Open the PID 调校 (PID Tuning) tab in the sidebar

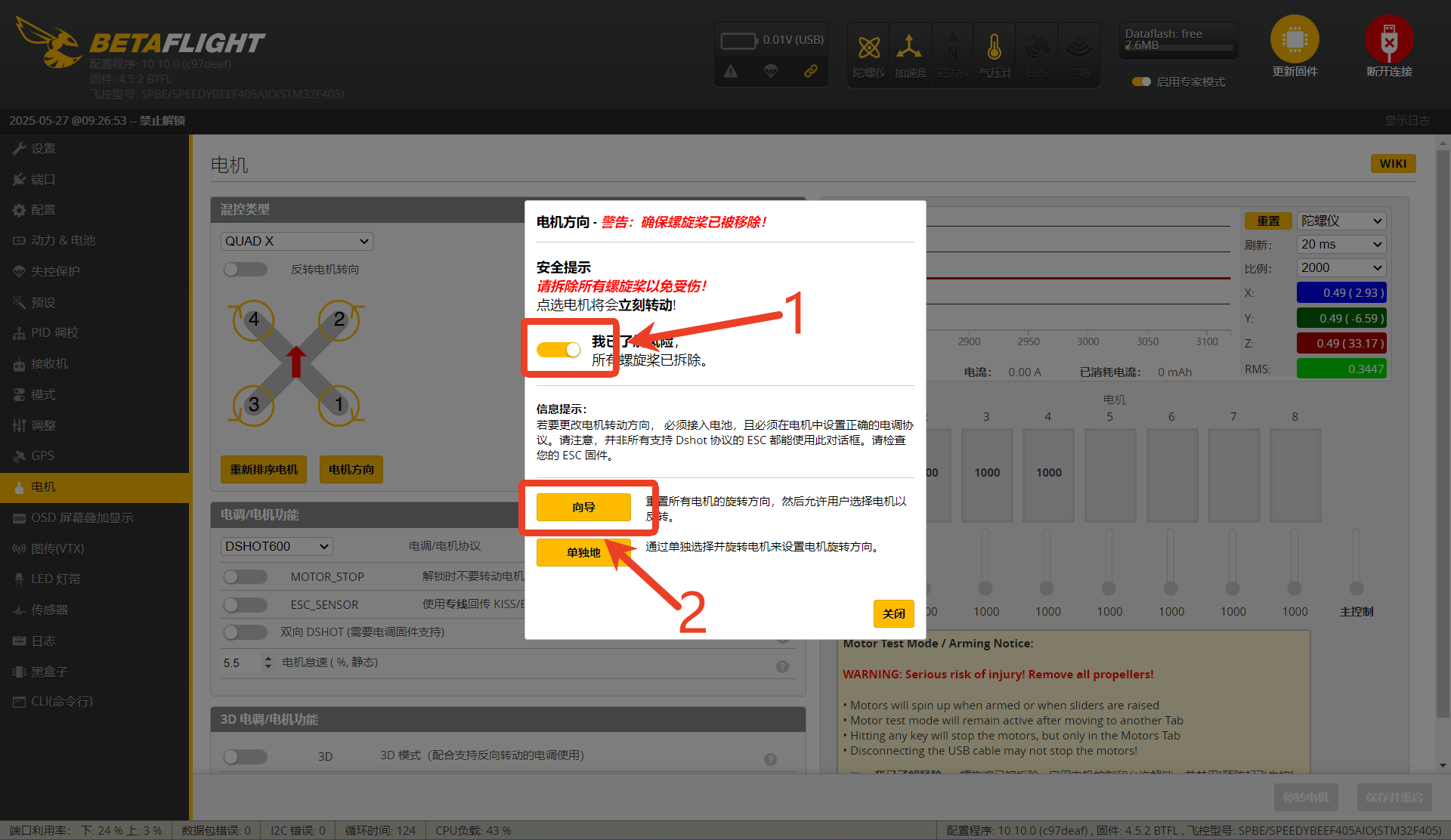[54, 333]
